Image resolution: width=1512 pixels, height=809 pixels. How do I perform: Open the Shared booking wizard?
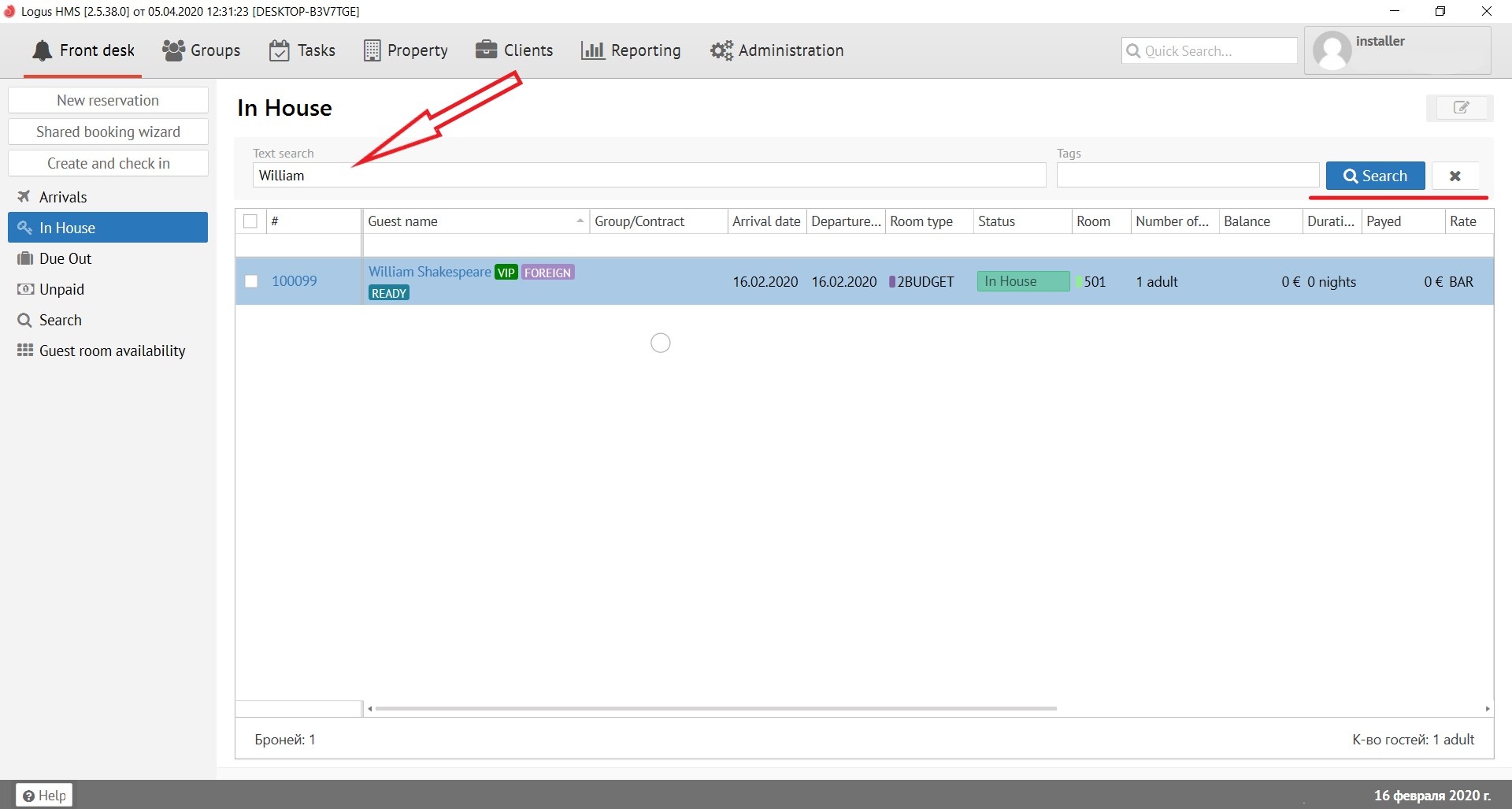pyautogui.click(x=108, y=132)
